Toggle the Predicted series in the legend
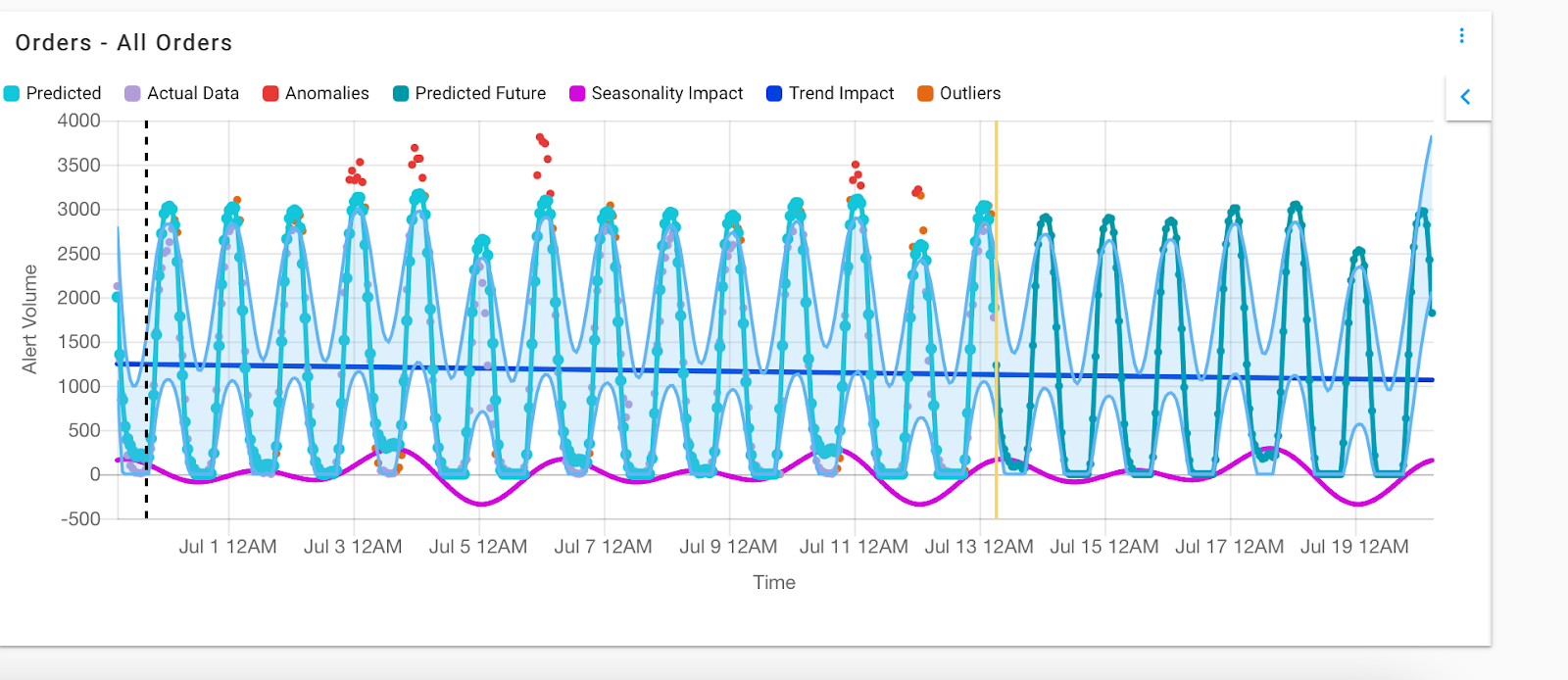 tap(53, 93)
